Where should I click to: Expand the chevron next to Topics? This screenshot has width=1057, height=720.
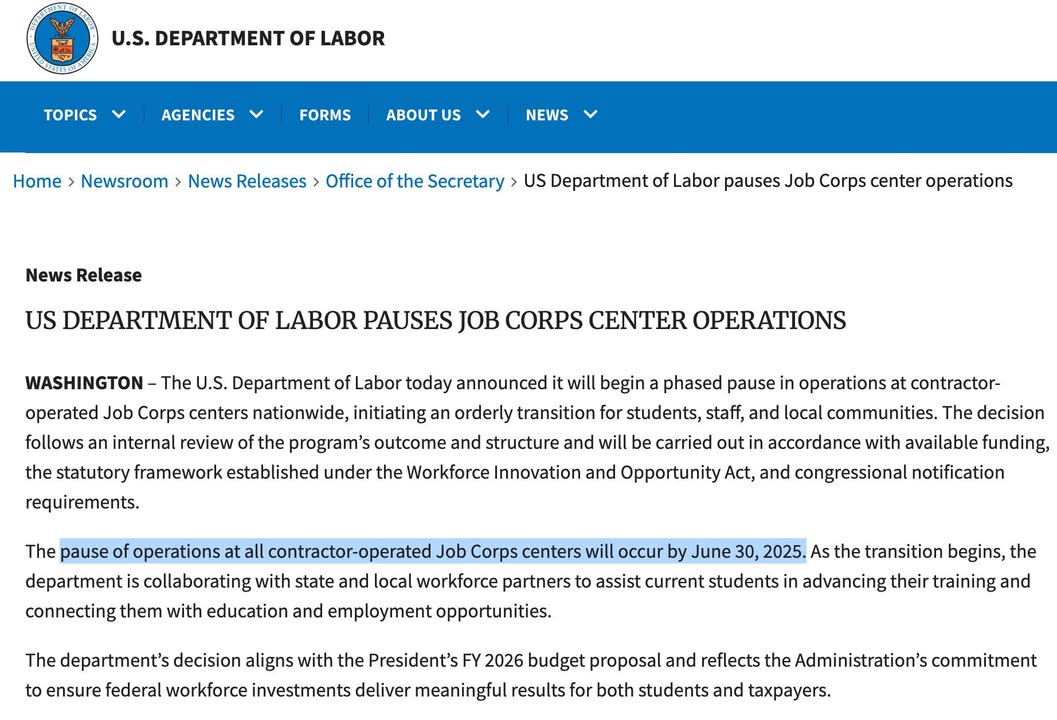point(119,114)
